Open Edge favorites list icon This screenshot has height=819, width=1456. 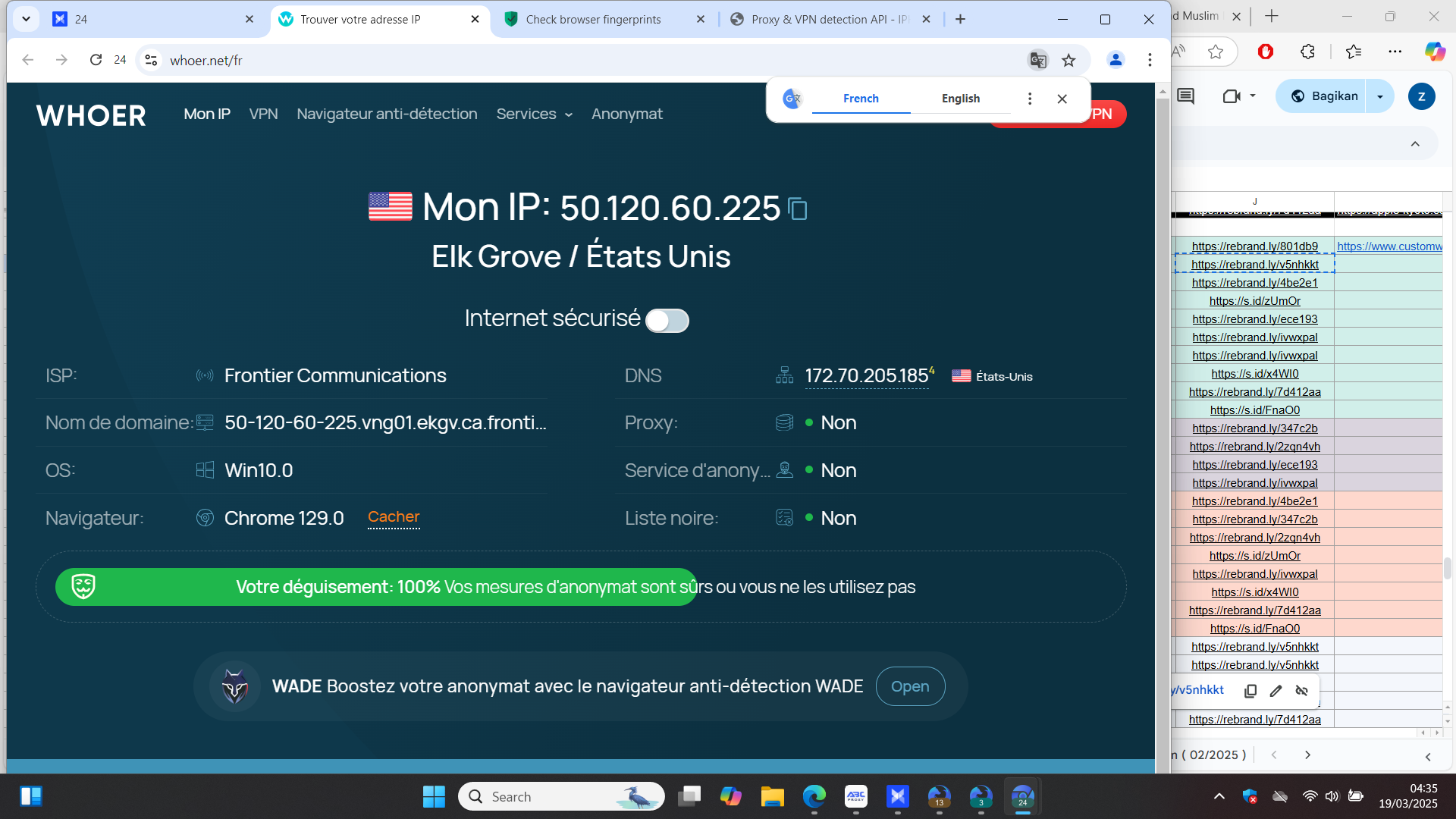tap(1354, 52)
